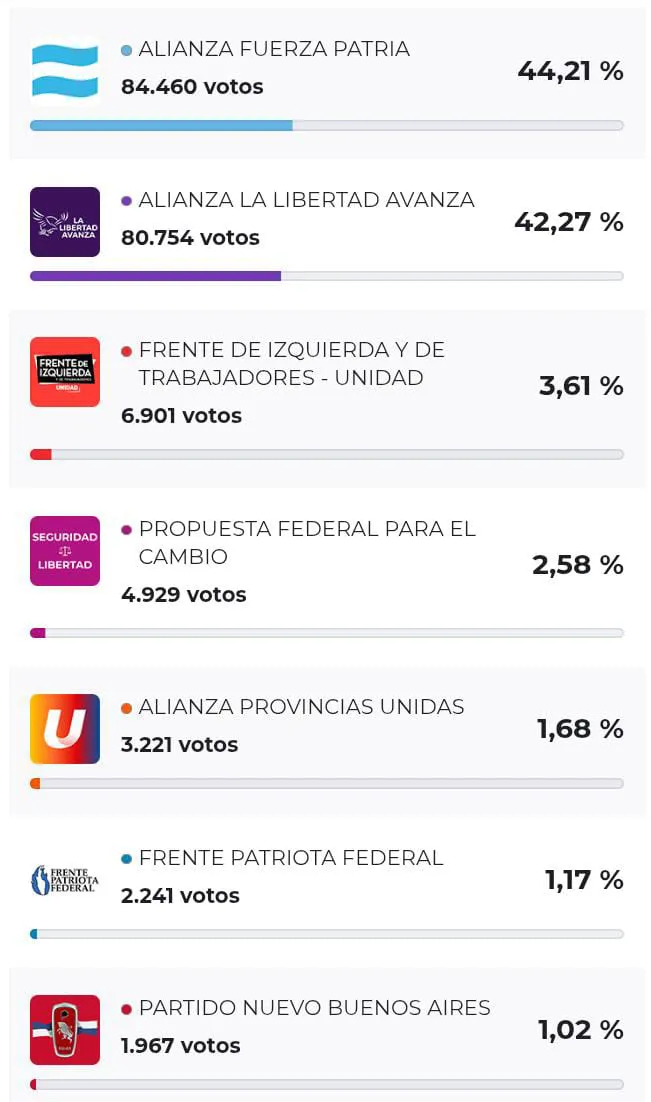Click the Fuerza Patria blue progress bar
The height and width of the screenshot is (1102, 651).
coord(161,126)
